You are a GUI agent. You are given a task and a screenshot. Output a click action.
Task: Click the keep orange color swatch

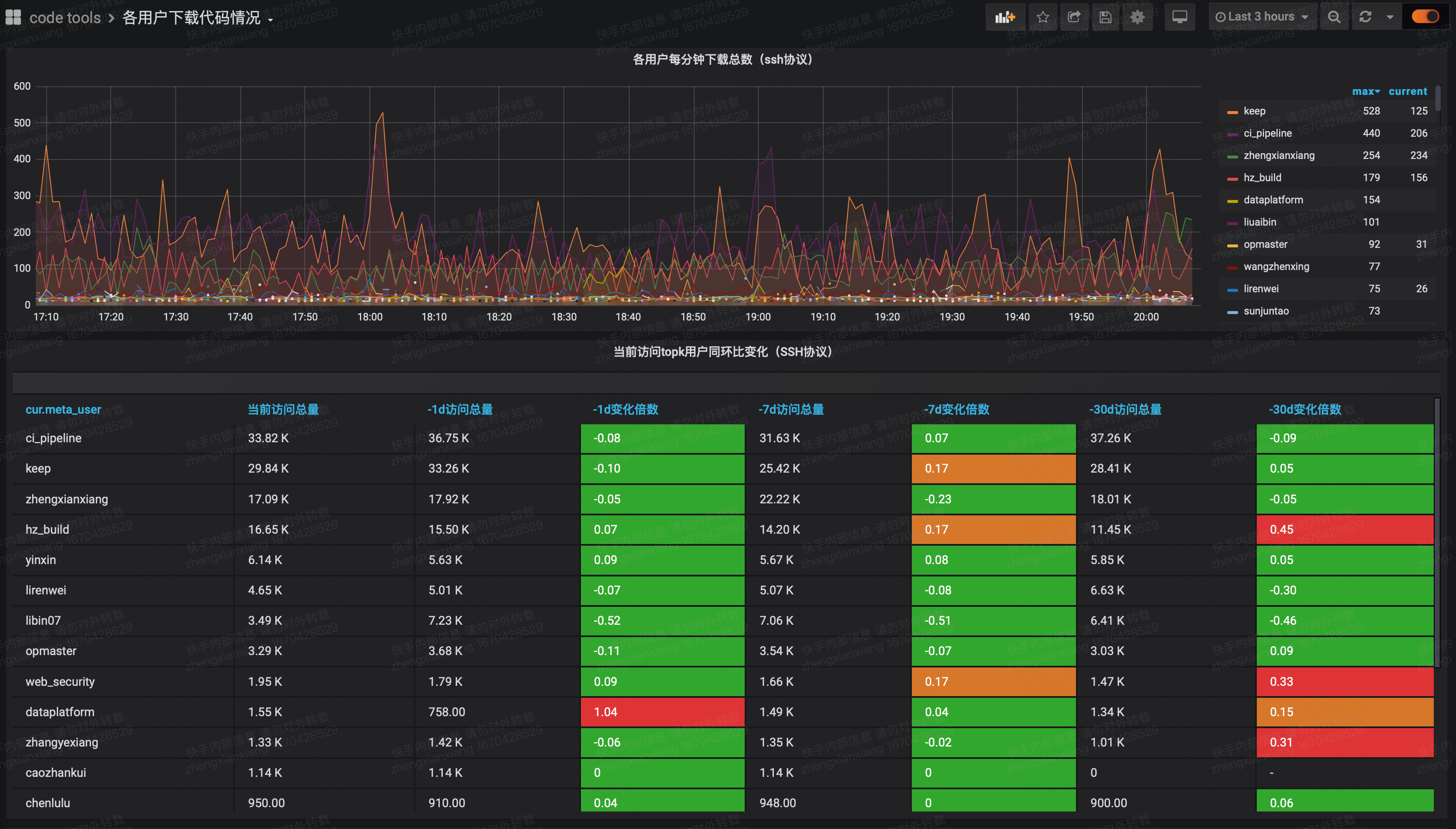pyautogui.click(x=1232, y=112)
